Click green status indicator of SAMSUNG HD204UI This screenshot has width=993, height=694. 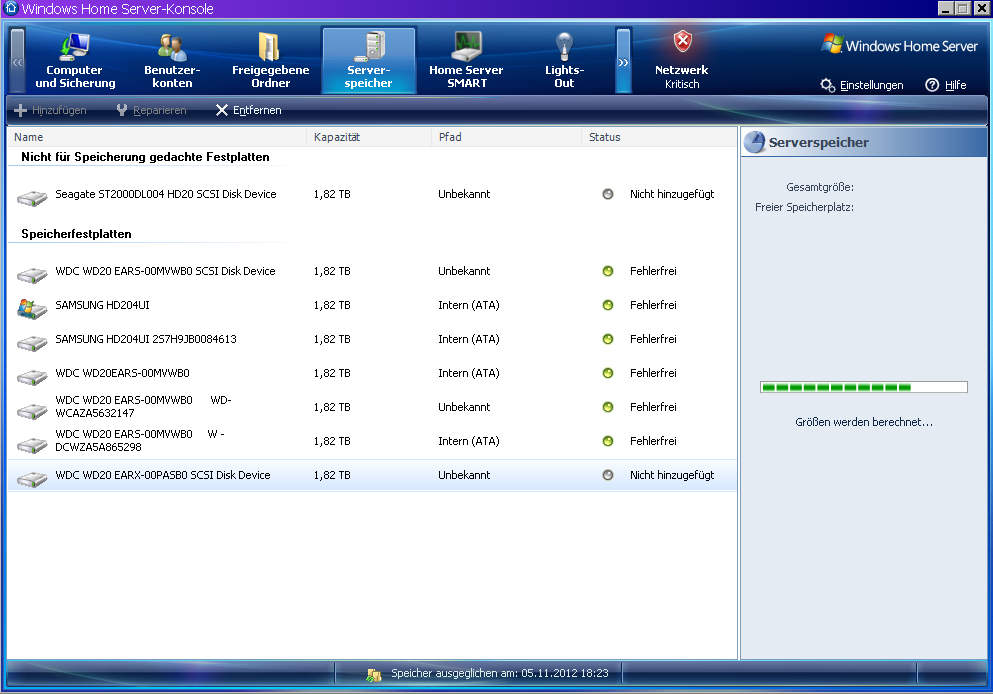[x=608, y=305]
